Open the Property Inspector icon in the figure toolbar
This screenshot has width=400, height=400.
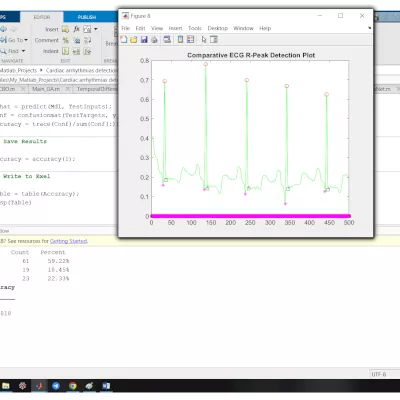(x=214, y=40)
